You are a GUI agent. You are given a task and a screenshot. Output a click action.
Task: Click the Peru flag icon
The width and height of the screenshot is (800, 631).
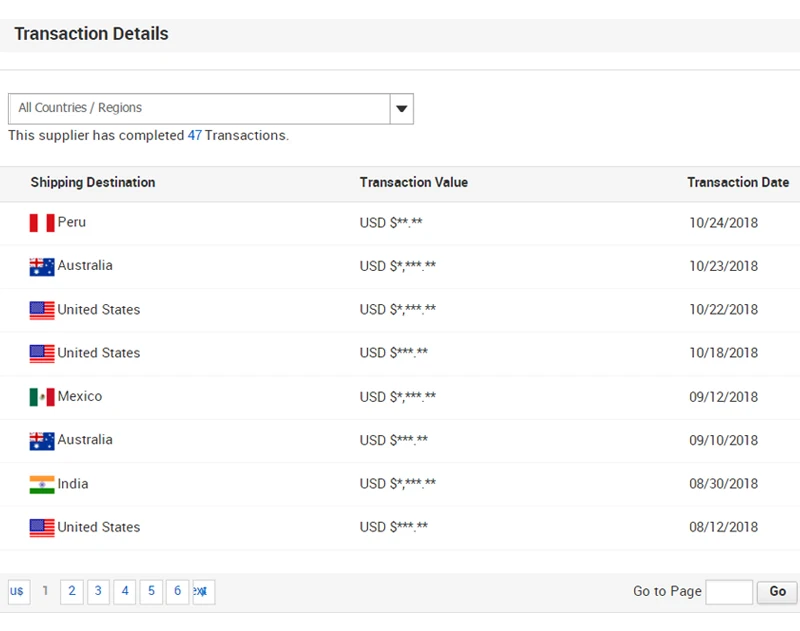[x=42, y=223]
